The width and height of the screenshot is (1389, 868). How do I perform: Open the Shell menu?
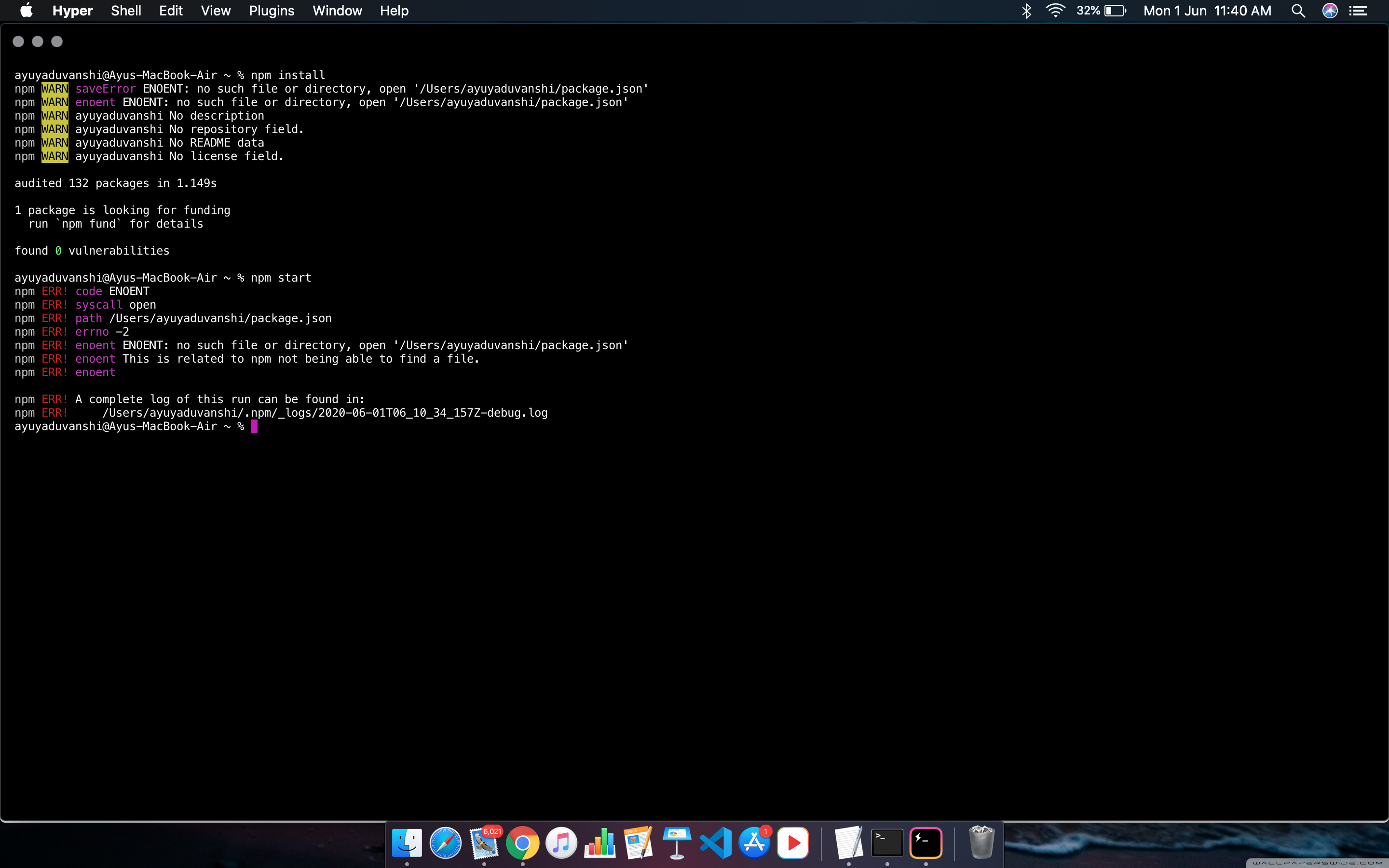click(x=126, y=11)
